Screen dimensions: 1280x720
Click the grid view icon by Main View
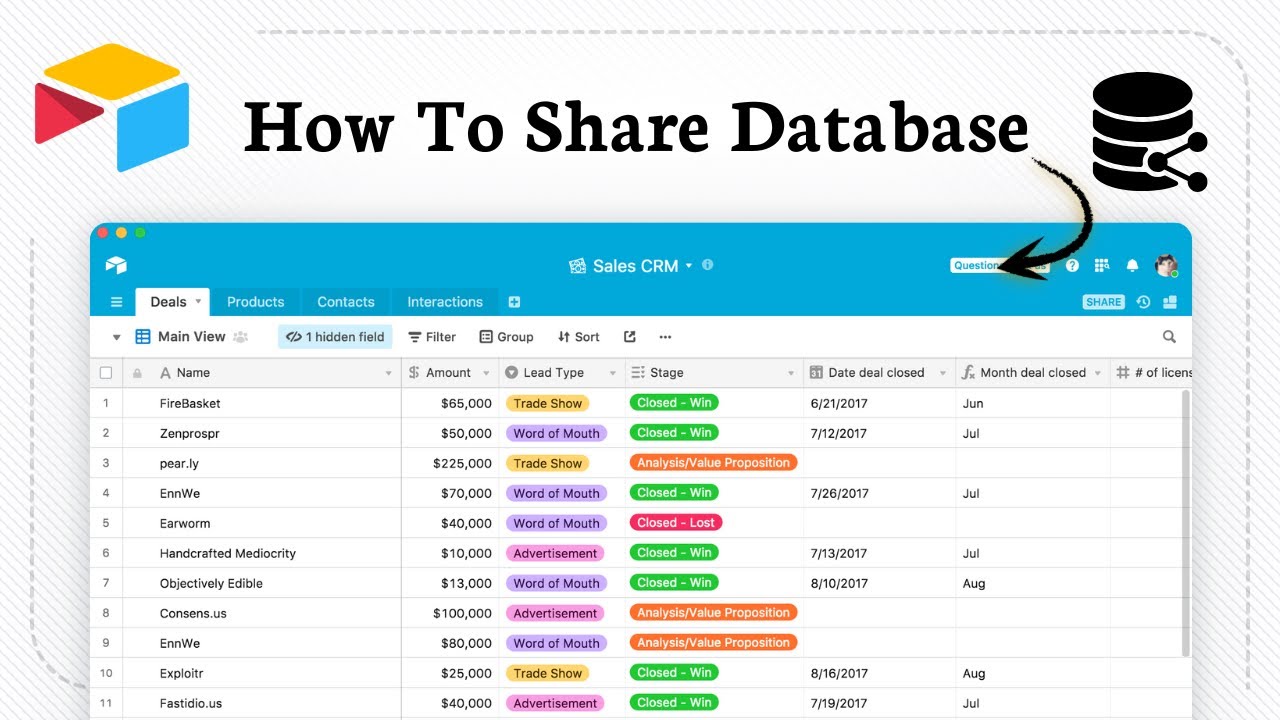(x=143, y=337)
